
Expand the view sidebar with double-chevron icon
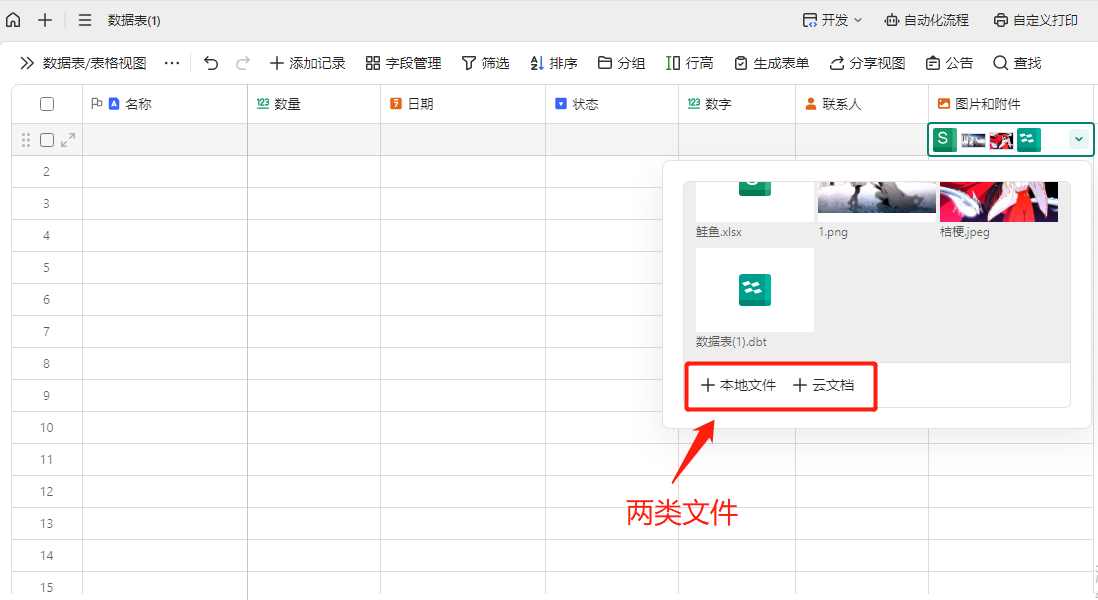pyautogui.click(x=27, y=63)
